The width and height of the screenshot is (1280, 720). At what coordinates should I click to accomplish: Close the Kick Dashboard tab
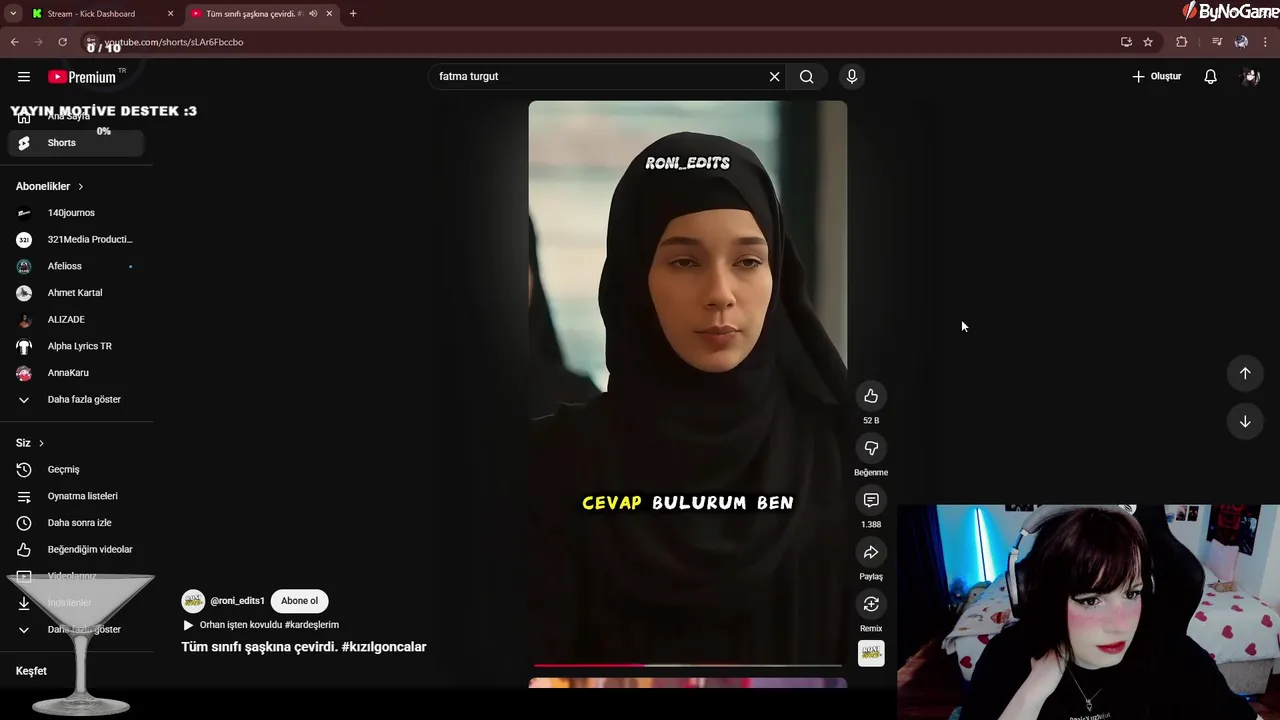click(170, 14)
